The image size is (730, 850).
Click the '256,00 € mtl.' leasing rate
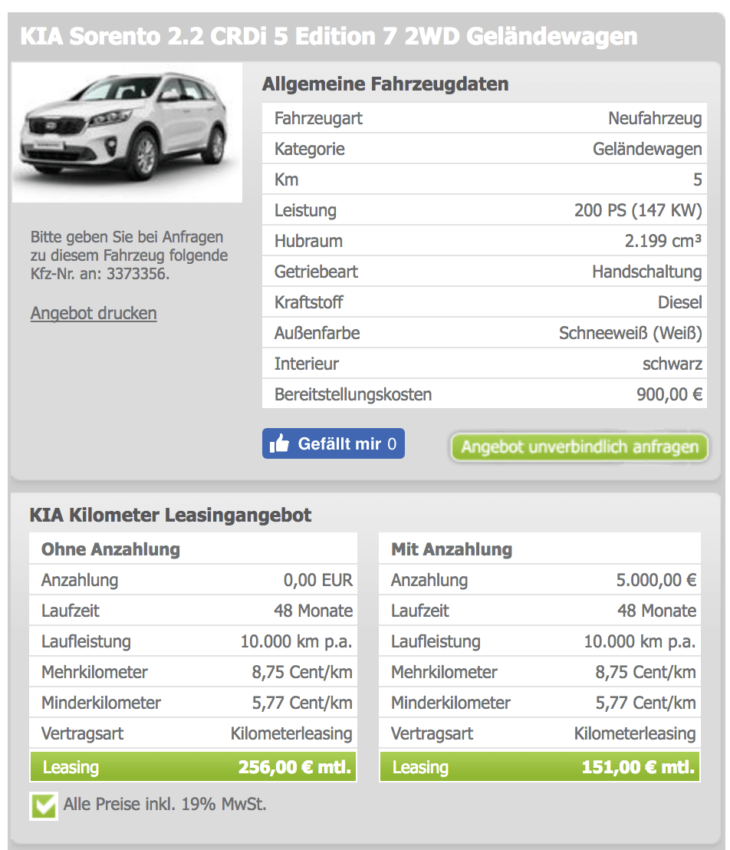295,767
